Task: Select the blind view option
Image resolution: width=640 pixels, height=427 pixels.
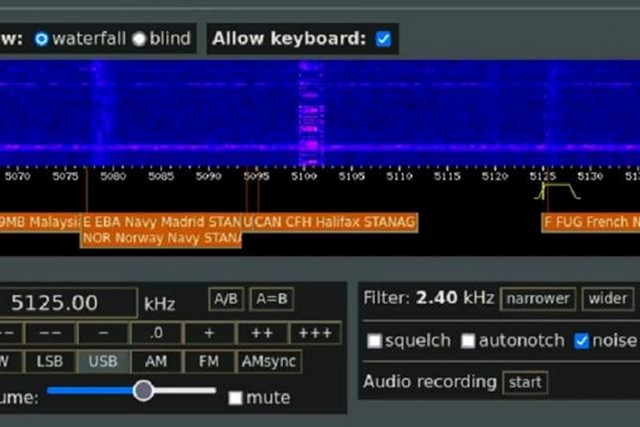Action: (x=140, y=39)
